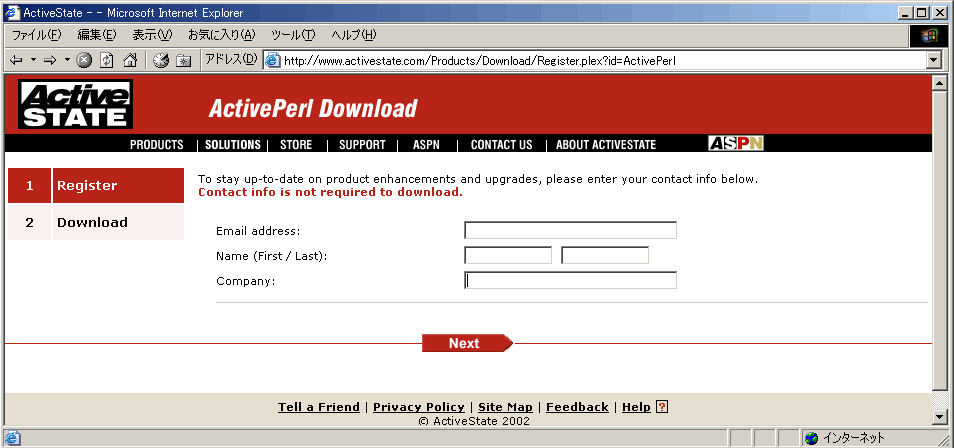Click the Company input field
Viewport: 954px width, 448px height.
point(570,281)
